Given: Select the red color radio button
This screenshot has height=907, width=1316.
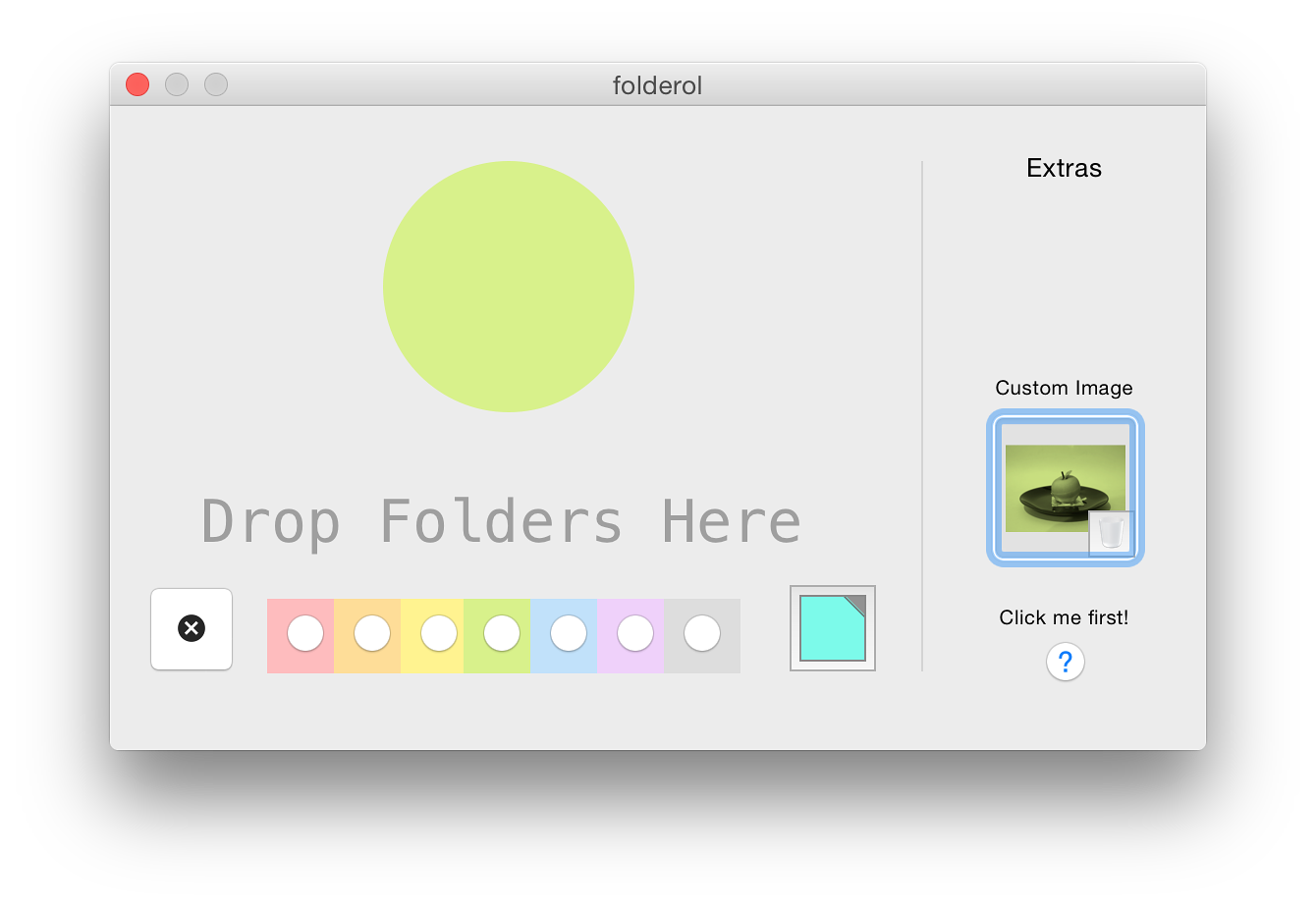Looking at the screenshot, I should 305,633.
